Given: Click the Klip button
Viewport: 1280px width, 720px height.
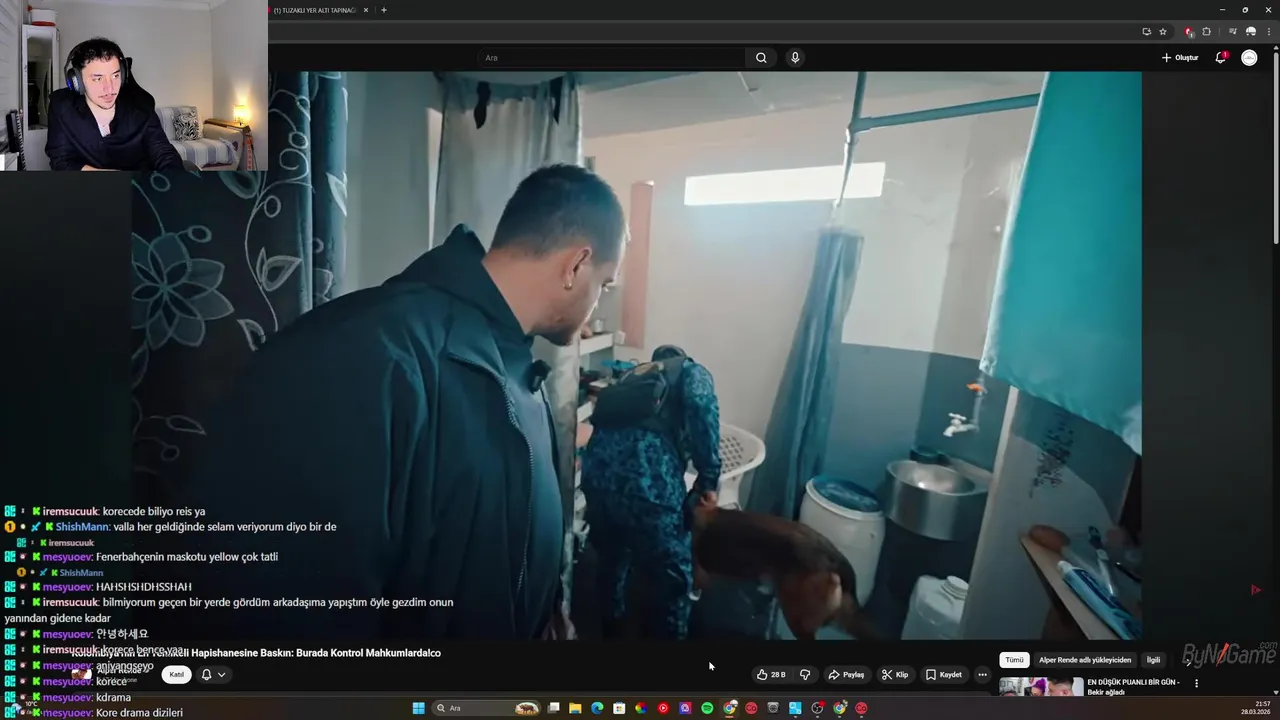Looking at the screenshot, I should pos(895,675).
